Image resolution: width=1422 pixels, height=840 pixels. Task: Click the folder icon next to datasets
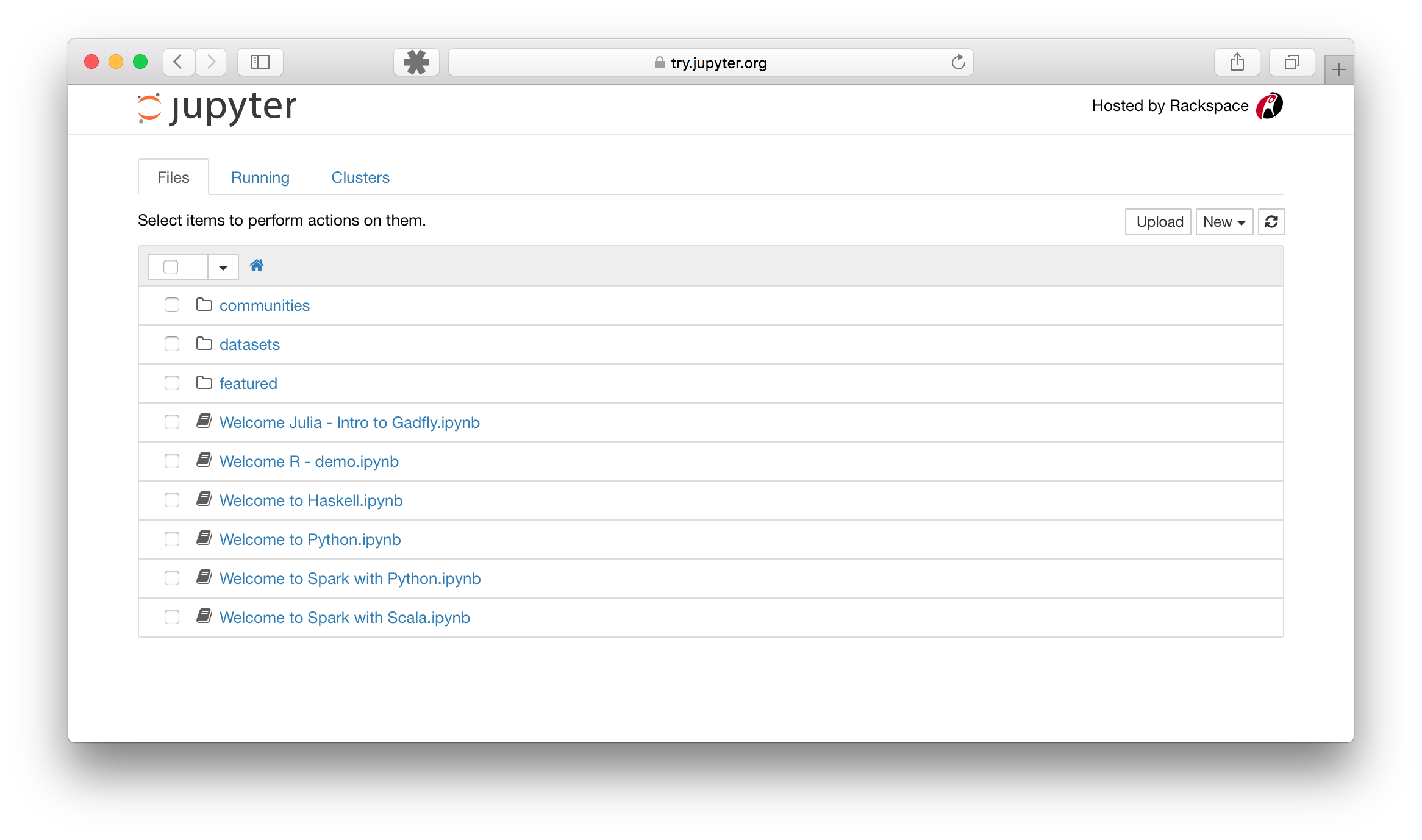tap(204, 344)
